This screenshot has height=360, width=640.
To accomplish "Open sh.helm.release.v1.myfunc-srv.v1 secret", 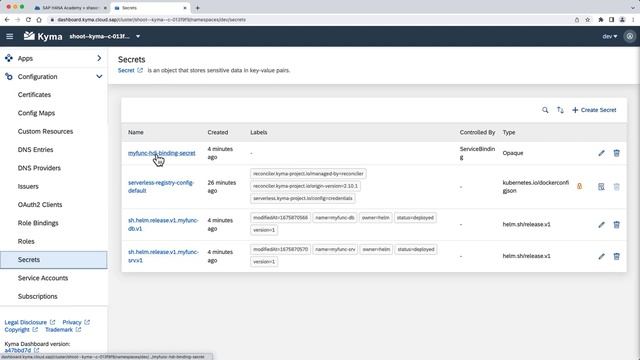I will tap(163, 256).
